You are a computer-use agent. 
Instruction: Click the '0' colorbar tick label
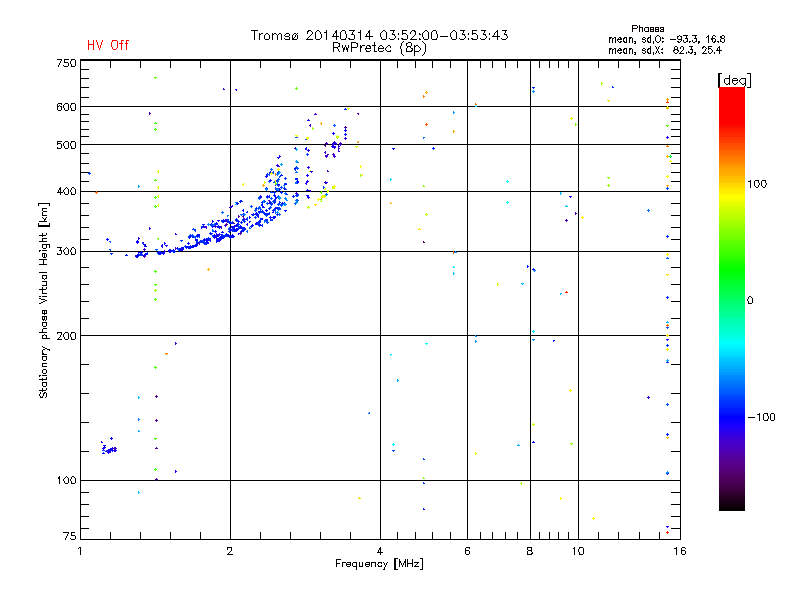tap(750, 301)
